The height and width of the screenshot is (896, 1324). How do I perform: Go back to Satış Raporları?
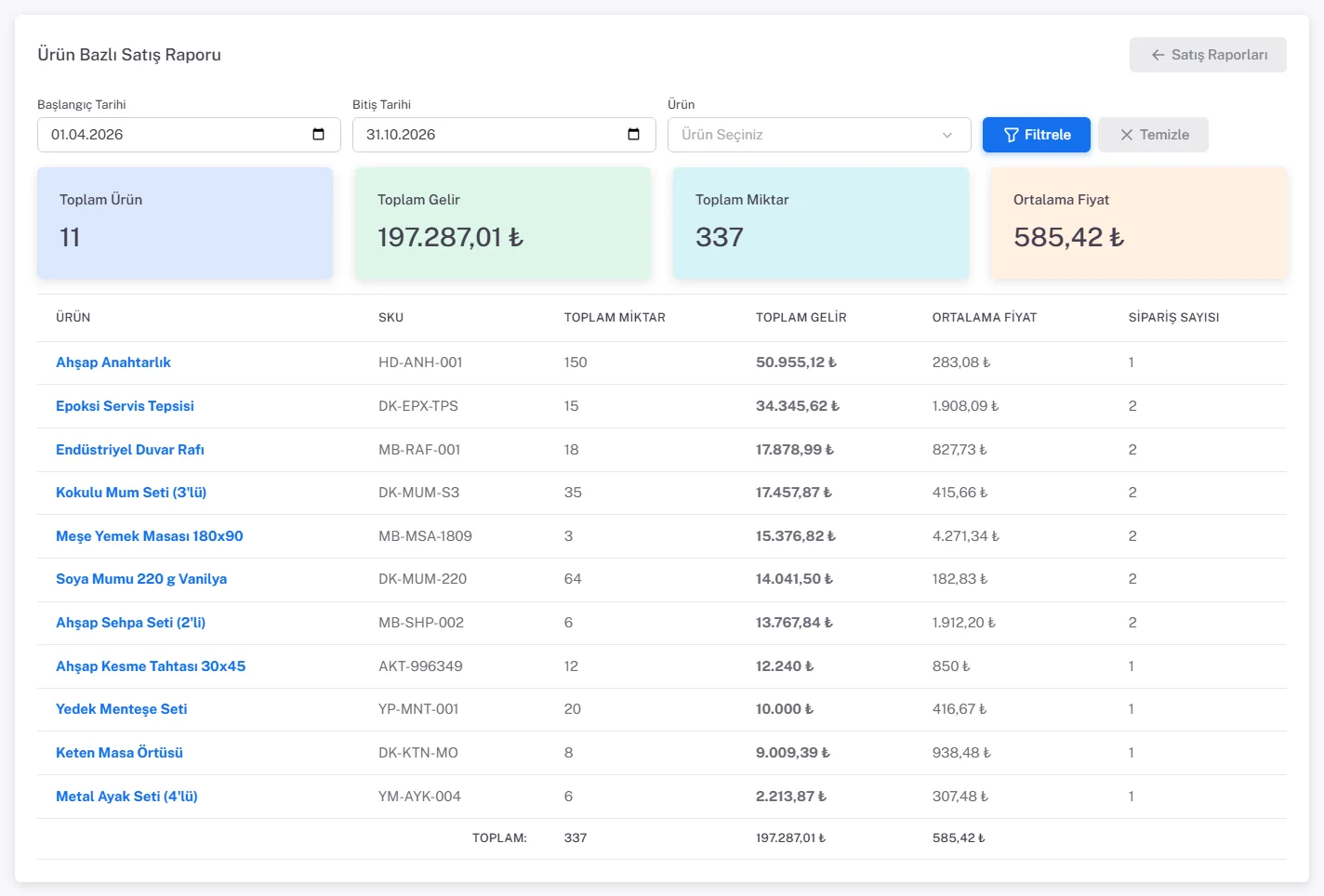(x=1208, y=55)
